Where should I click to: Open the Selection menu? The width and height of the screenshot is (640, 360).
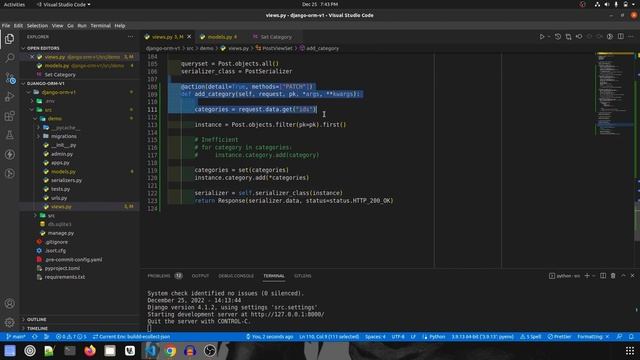click(x=37, y=25)
